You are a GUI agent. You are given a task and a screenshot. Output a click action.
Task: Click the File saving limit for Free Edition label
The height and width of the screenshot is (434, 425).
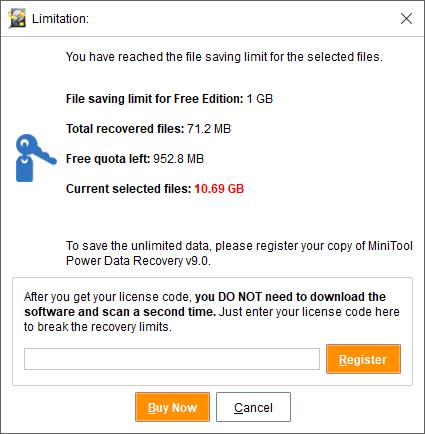(x=155, y=99)
